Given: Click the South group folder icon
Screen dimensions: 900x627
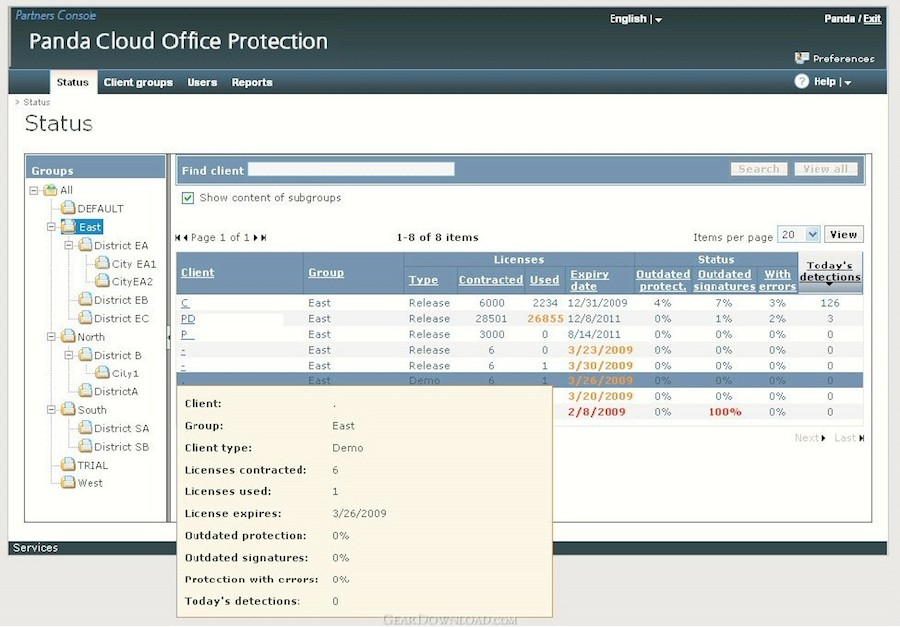Looking at the screenshot, I should coord(68,409).
